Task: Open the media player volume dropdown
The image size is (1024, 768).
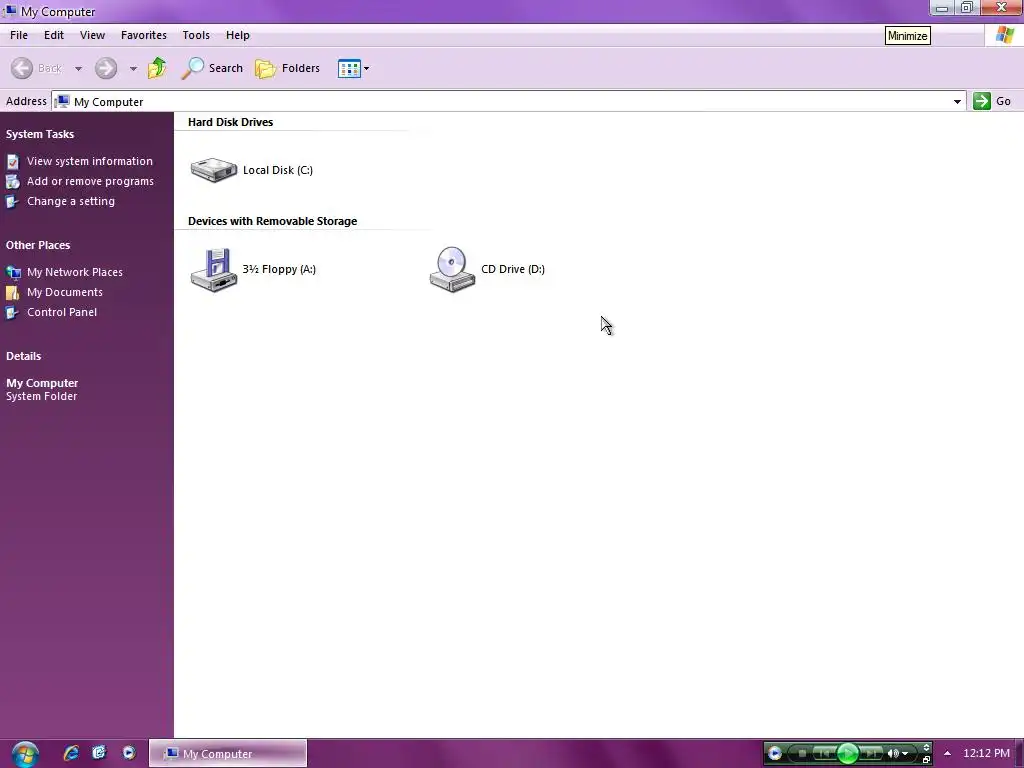Action: (905, 754)
